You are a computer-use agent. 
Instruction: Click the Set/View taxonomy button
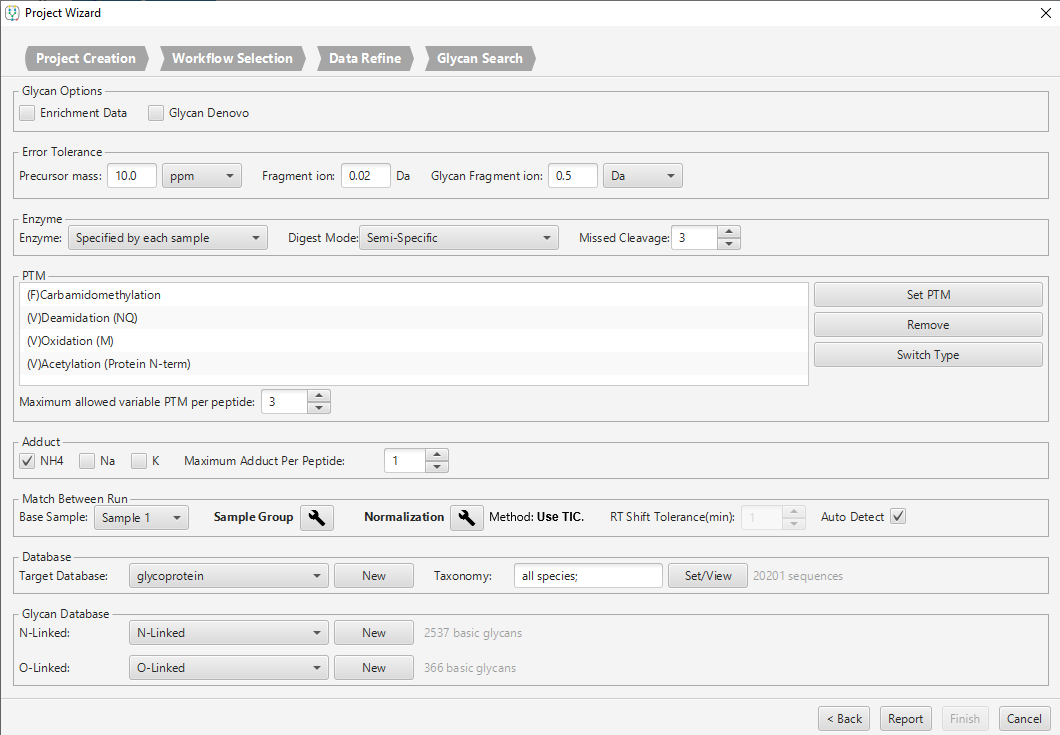(708, 576)
